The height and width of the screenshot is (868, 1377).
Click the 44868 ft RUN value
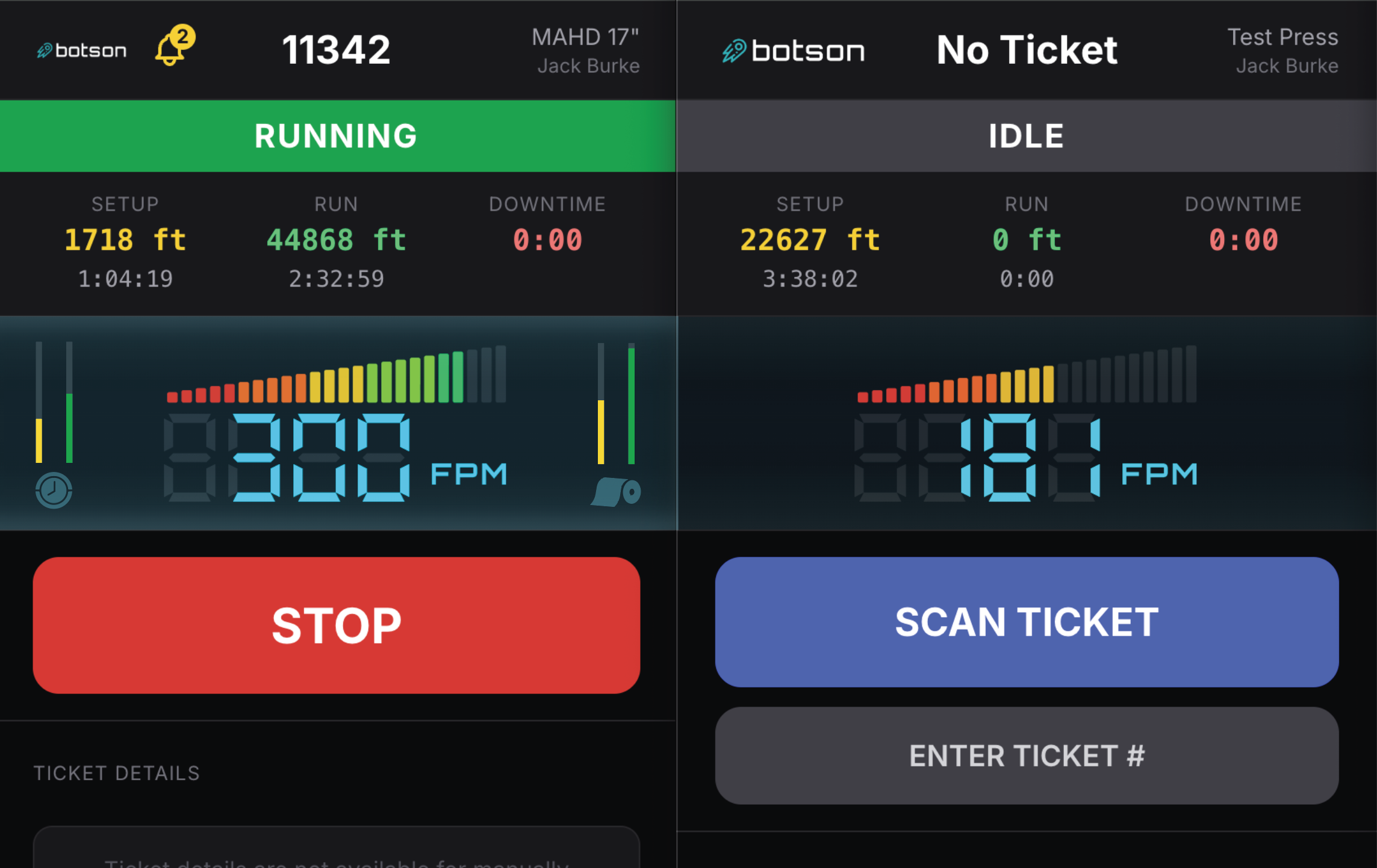336,240
